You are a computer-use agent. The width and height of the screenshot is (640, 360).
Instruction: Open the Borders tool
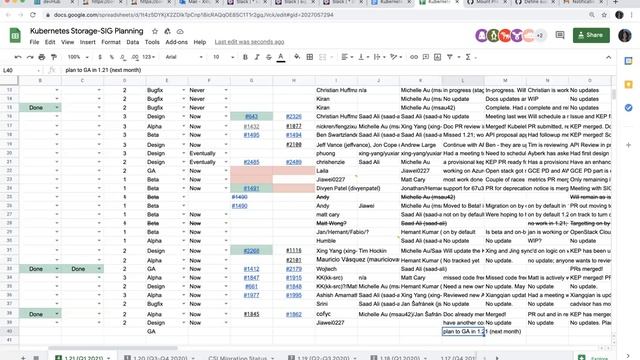pyautogui.click(x=310, y=57)
